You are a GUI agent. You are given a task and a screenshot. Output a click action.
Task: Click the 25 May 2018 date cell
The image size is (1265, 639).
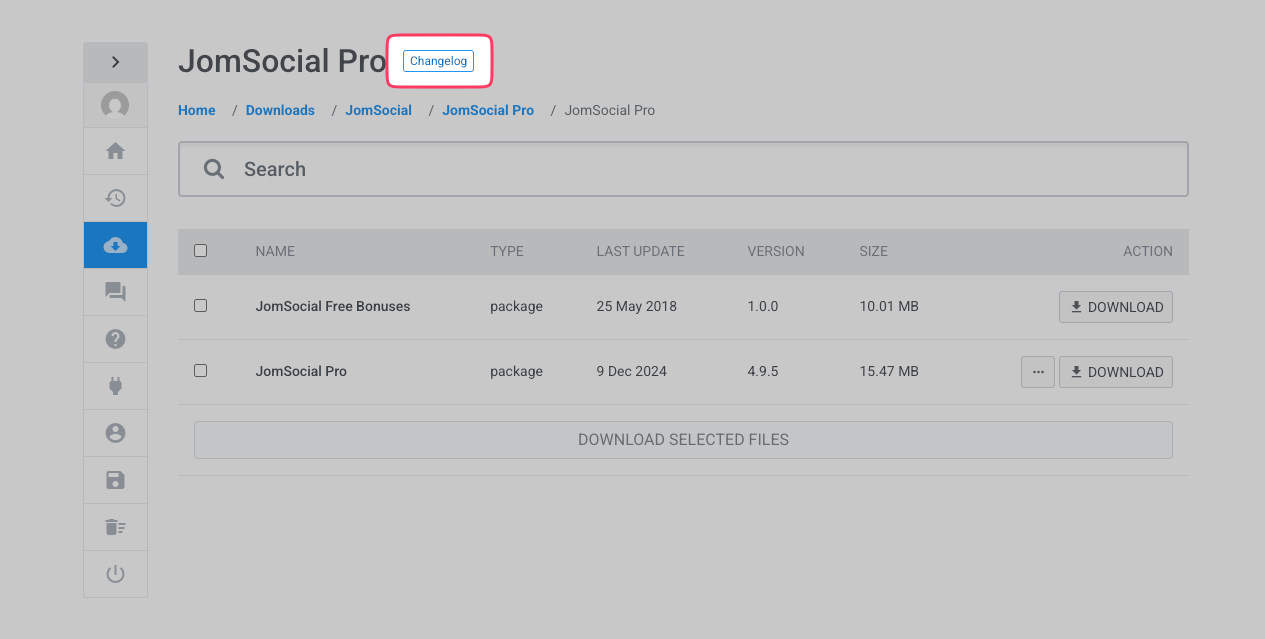[x=636, y=306]
